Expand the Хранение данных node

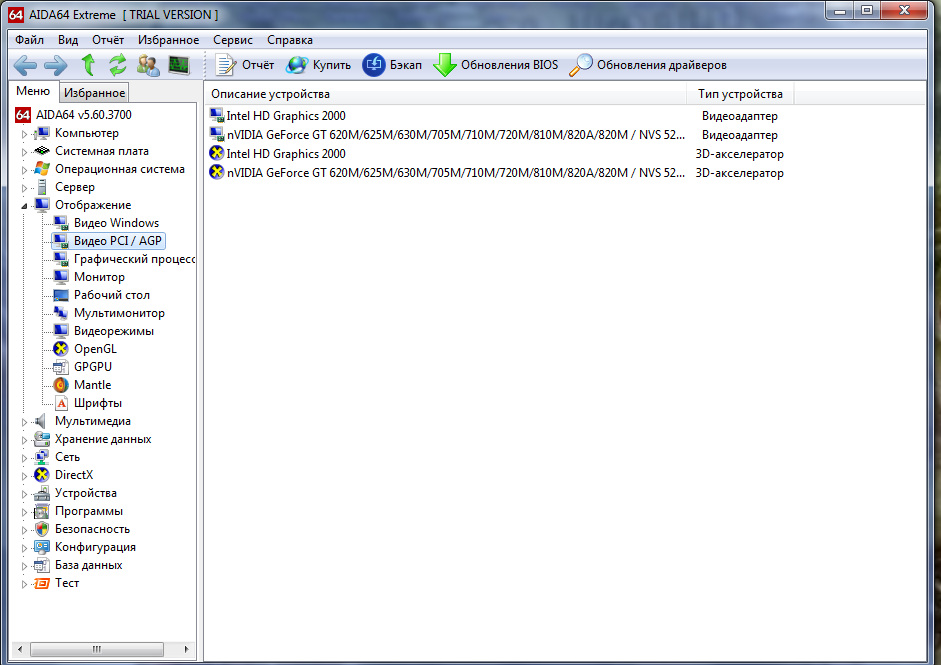click(x=25, y=440)
